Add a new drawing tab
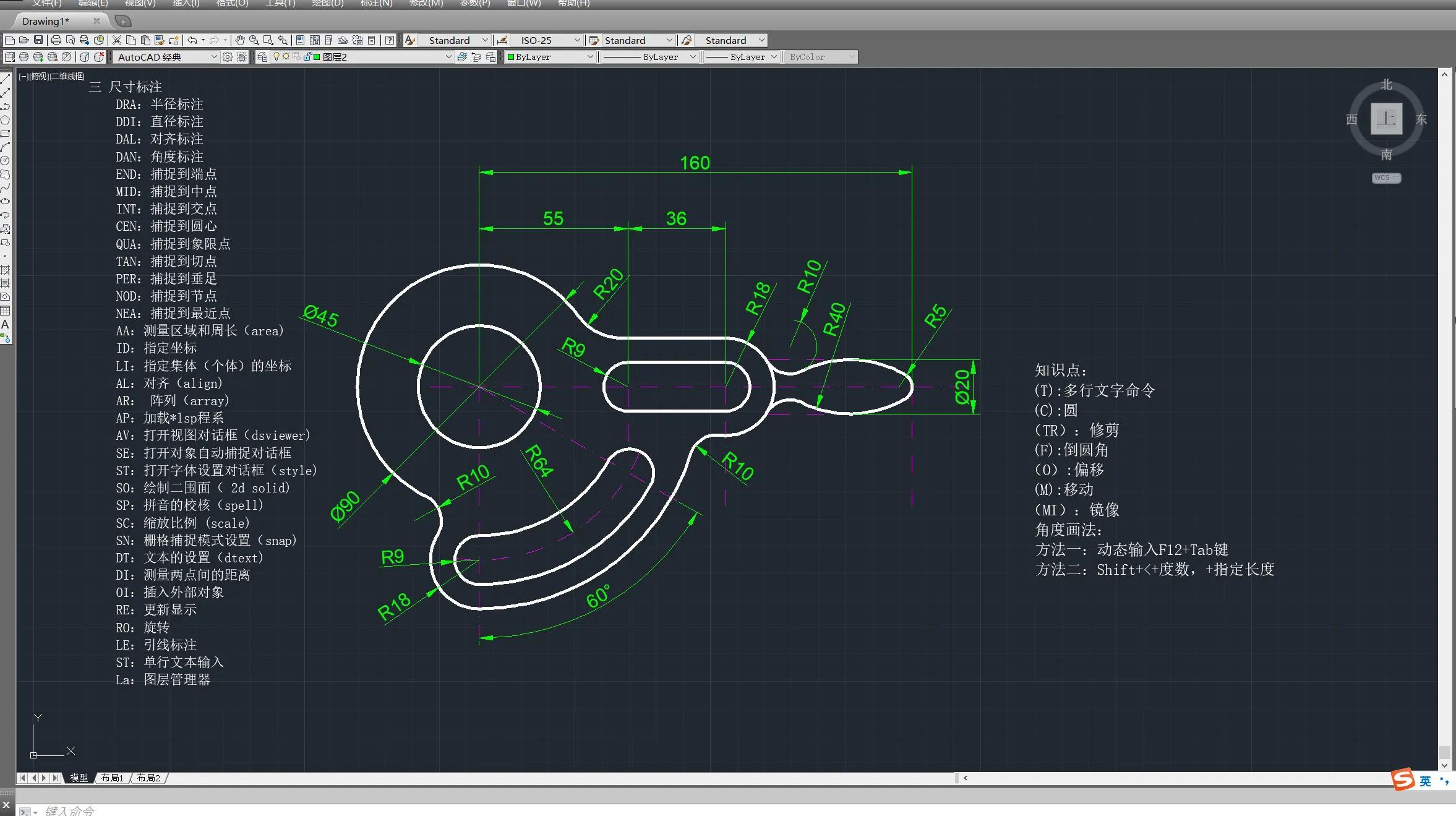The image size is (1456, 816). pyautogui.click(x=123, y=22)
